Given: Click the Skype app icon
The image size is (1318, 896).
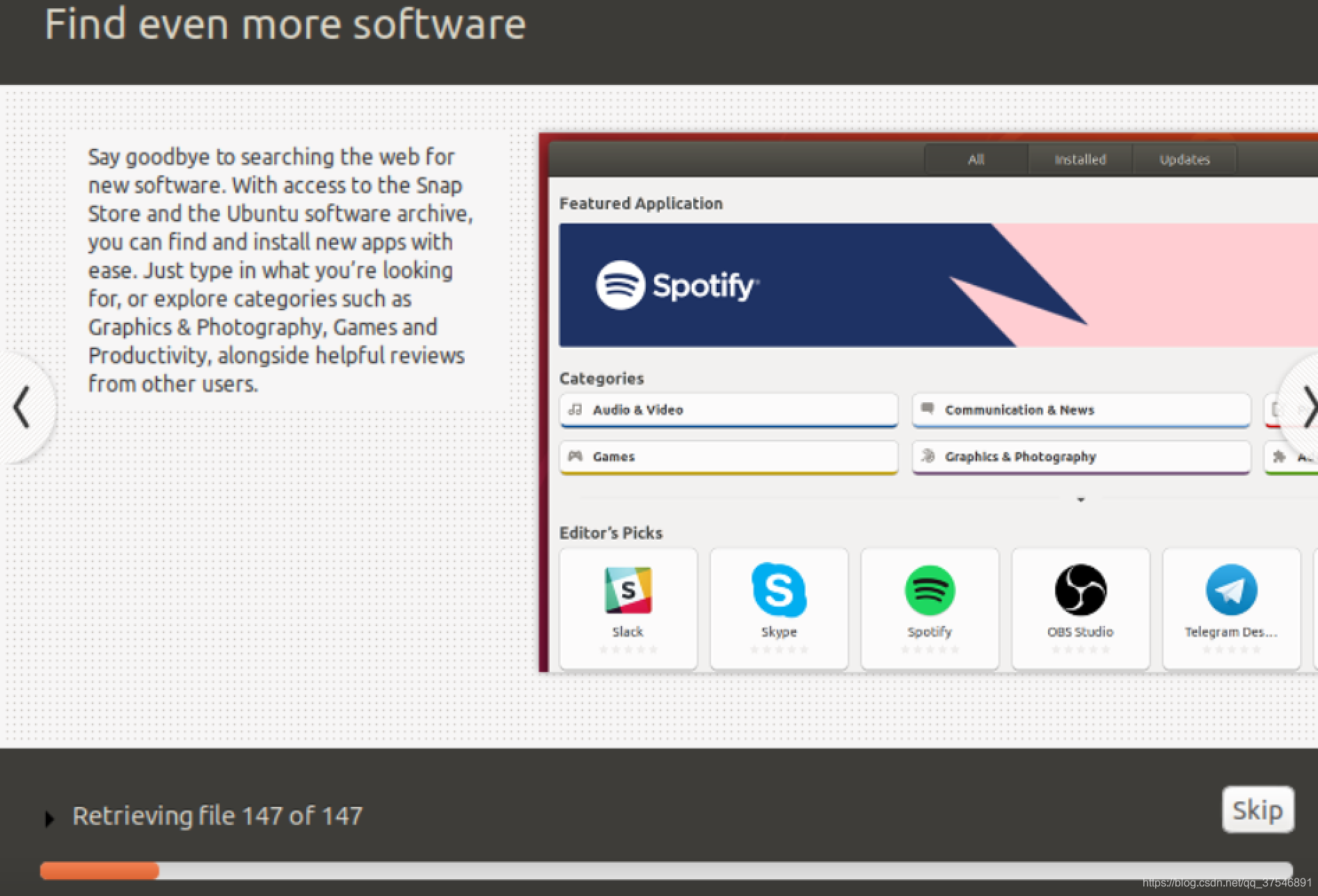Looking at the screenshot, I should 779,590.
